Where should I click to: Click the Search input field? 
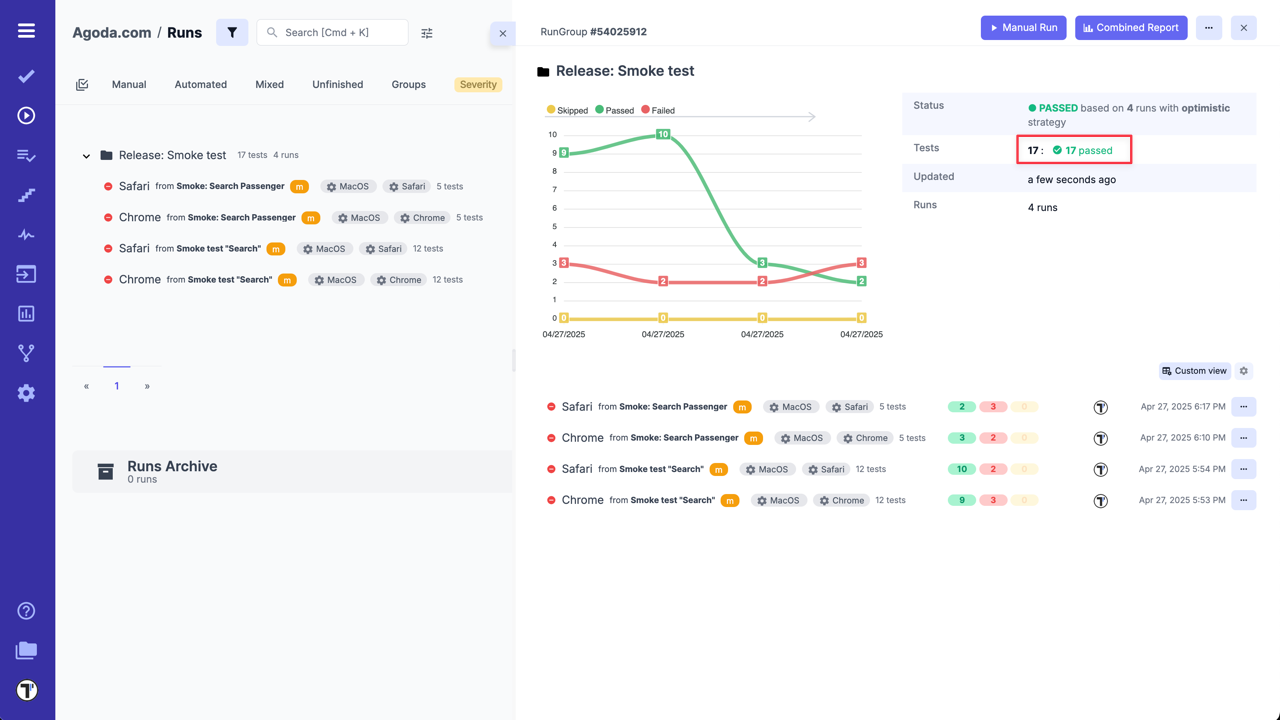(x=340, y=32)
